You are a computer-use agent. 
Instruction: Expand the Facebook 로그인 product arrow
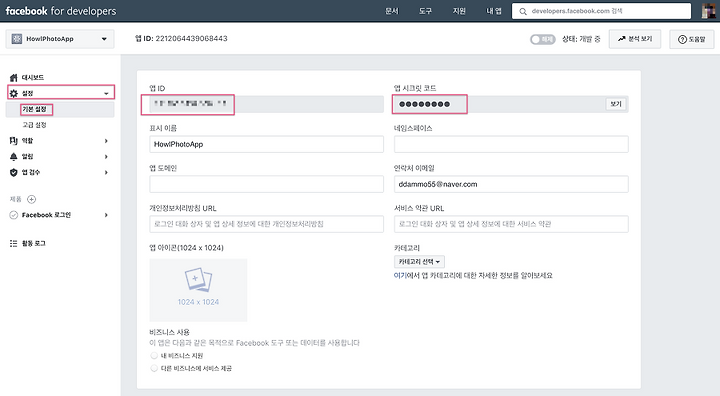click(x=106, y=215)
